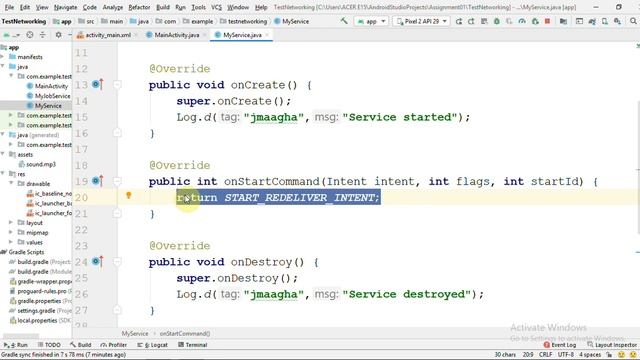Open project panel settings gear icon
The height and width of the screenshot is (360, 640).
(x=58, y=35)
